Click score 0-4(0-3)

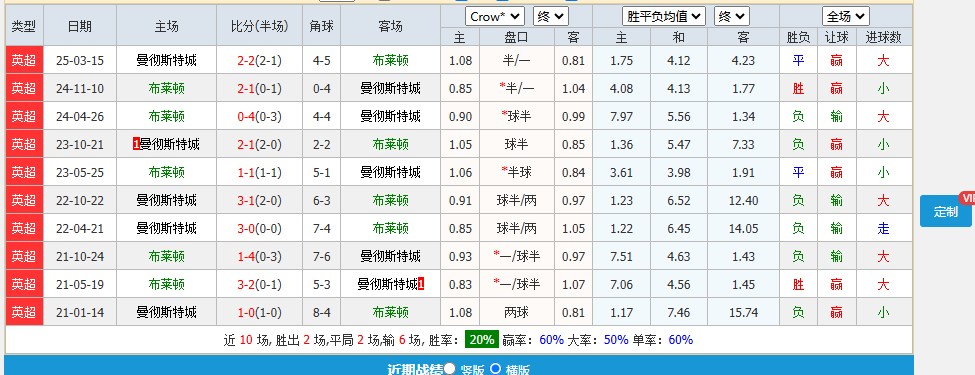259,117
